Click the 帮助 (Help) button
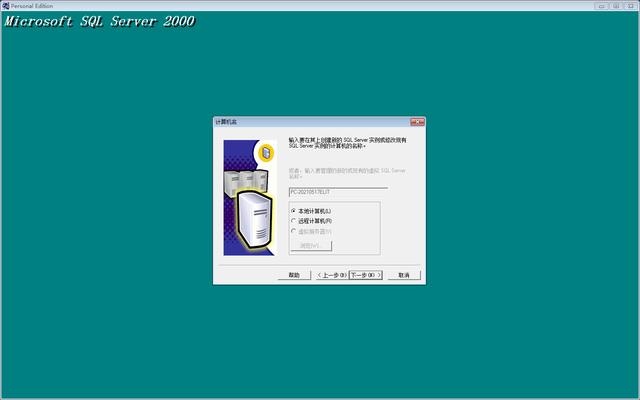The width and height of the screenshot is (640, 400). [x=294, y=275]
